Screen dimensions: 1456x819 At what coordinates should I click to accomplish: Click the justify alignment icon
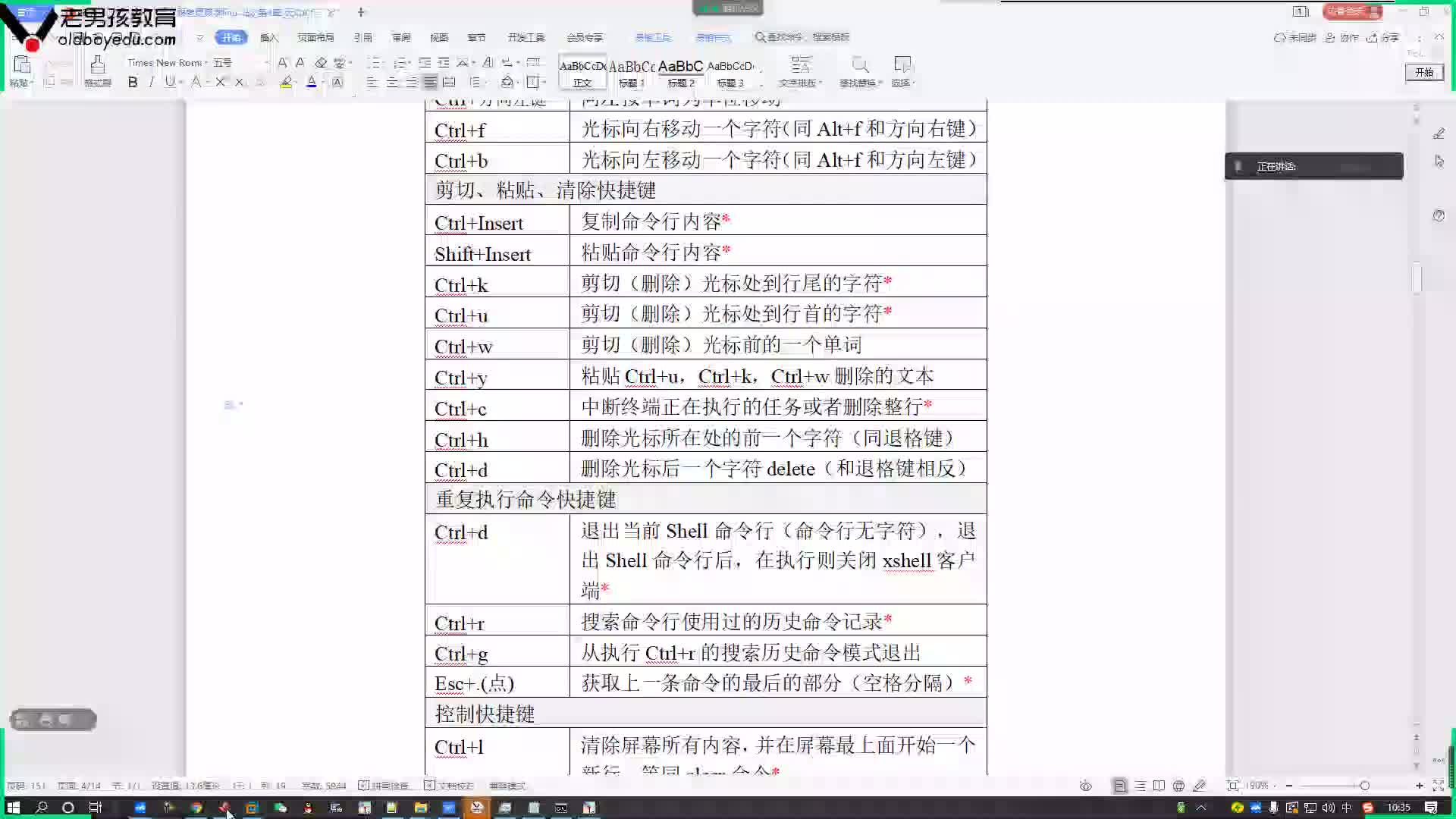click(x=430, y=82)
